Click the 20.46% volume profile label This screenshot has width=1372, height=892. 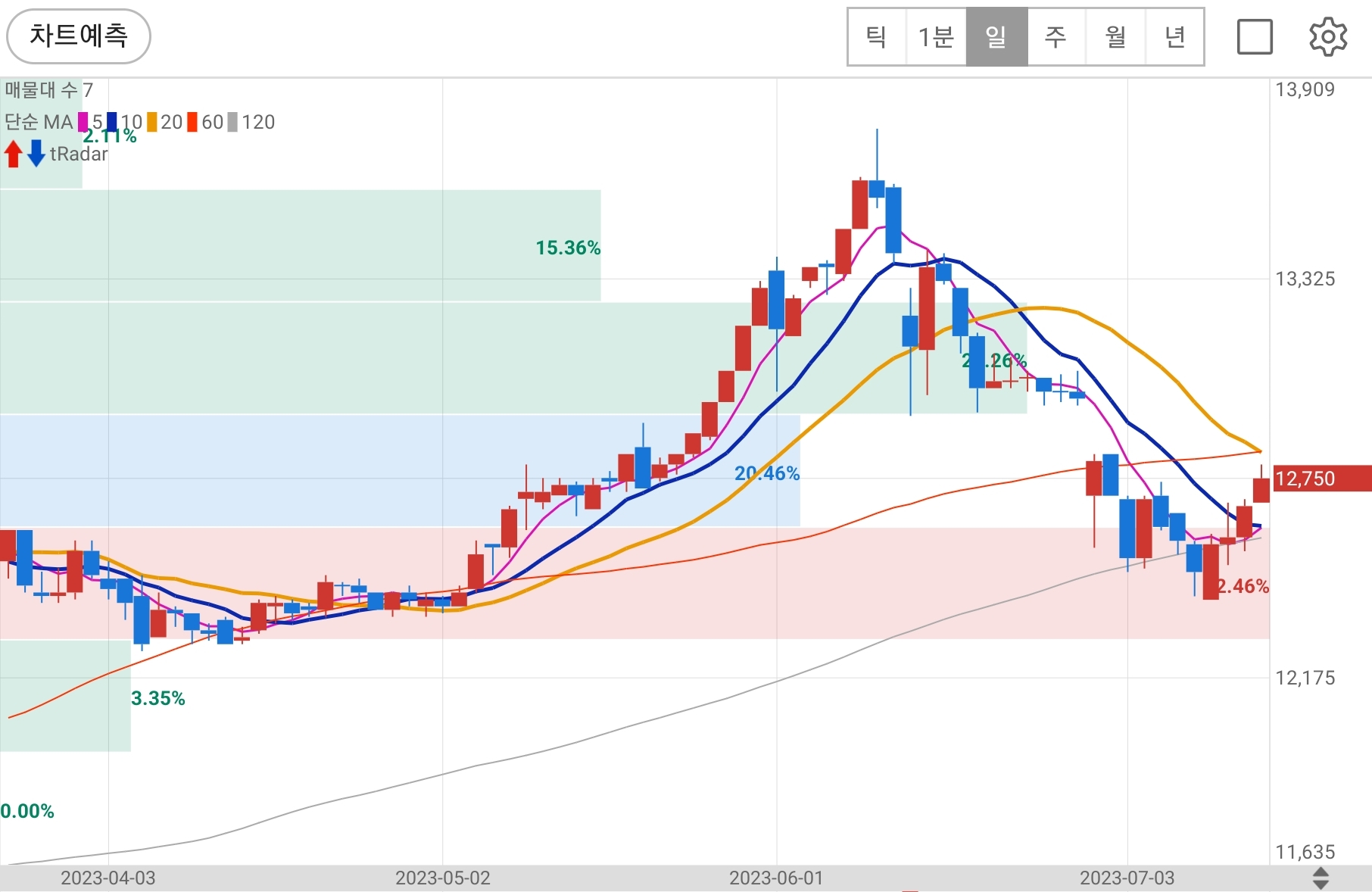[767, 473]
